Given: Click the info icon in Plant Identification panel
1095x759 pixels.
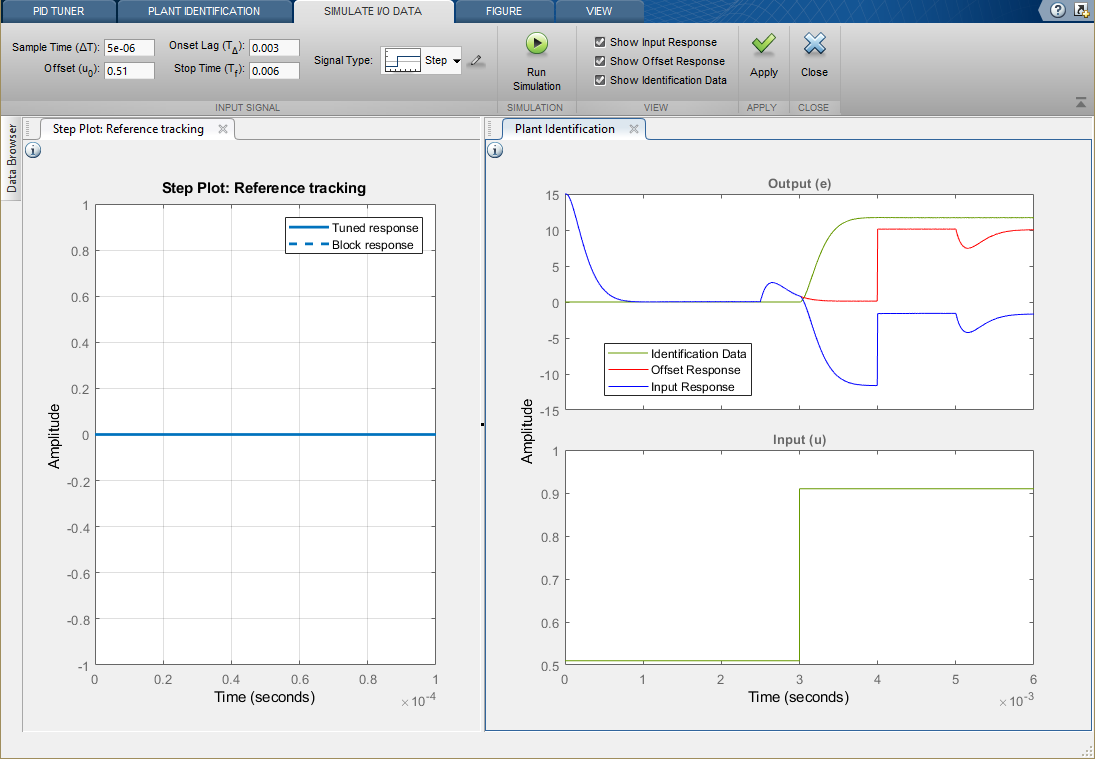Looking at the screenshot, I should (494, 150).
